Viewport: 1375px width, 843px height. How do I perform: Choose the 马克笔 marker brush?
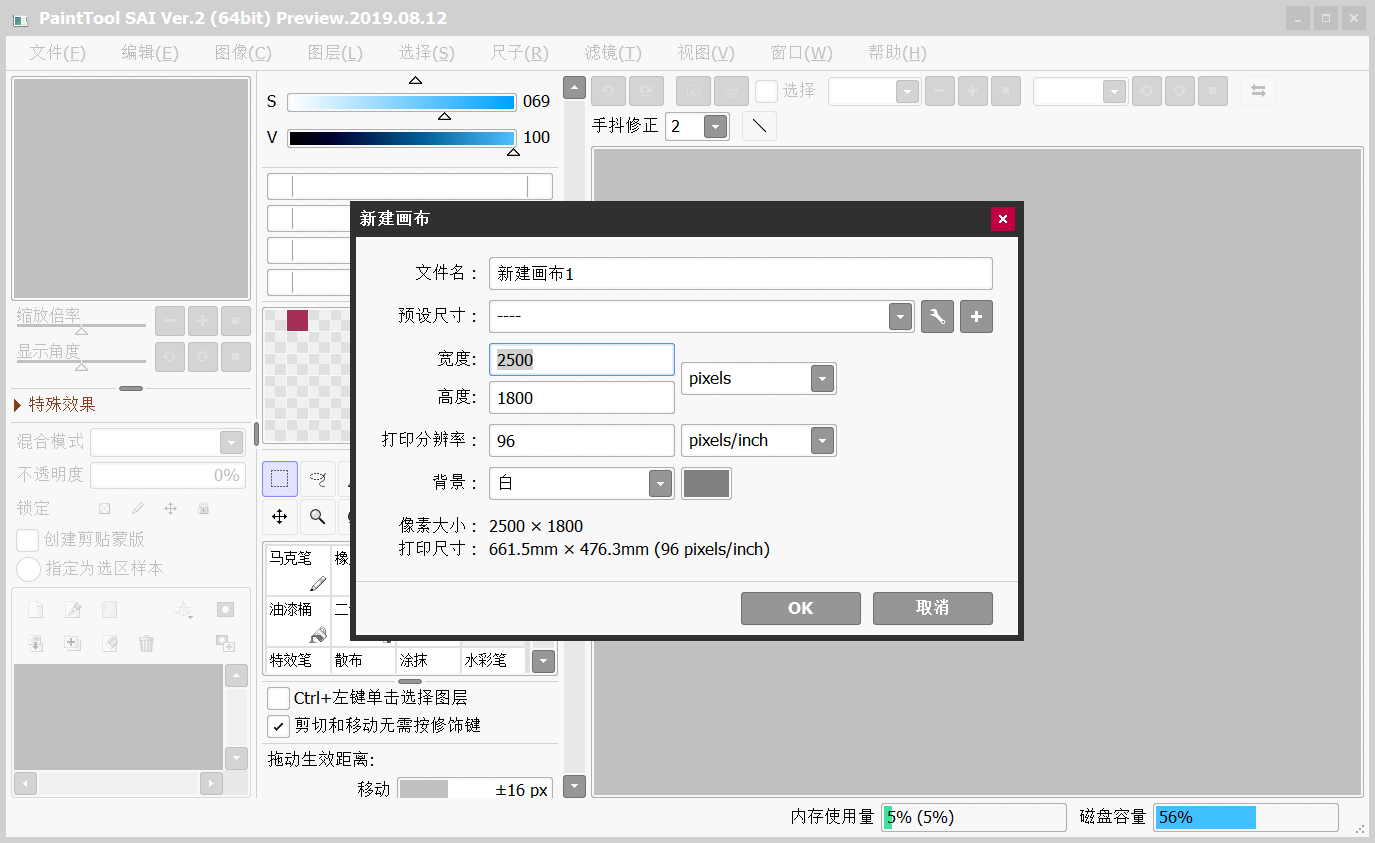[298, 570]
